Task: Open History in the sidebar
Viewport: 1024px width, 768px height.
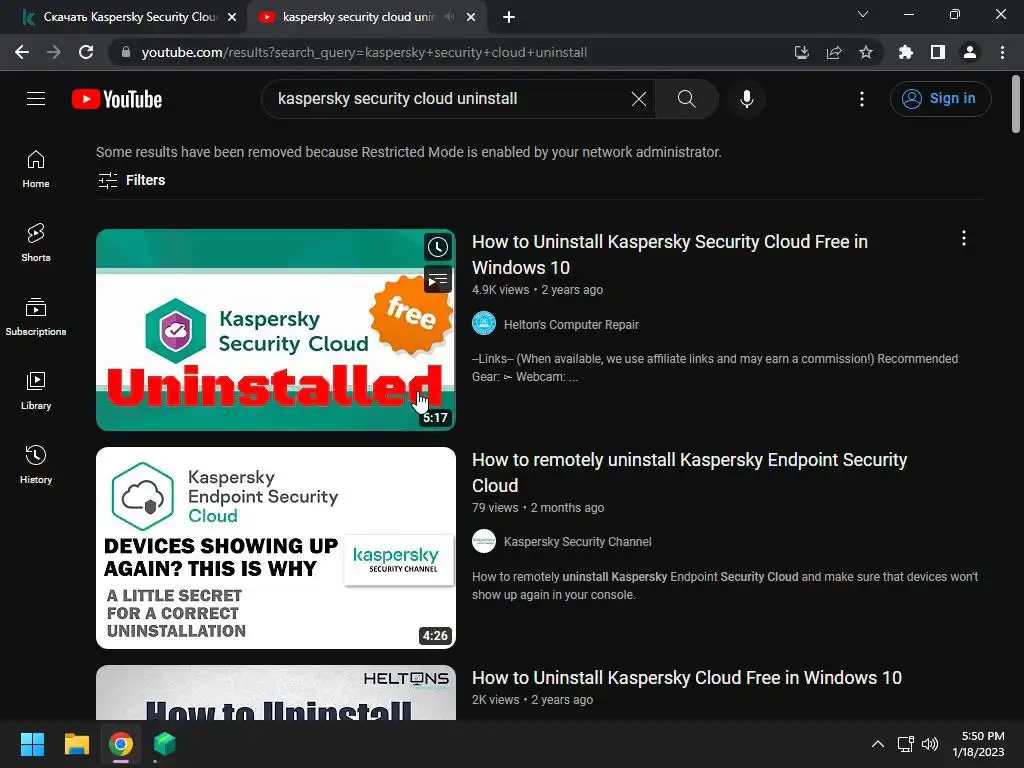Action: tap(36, 464)
